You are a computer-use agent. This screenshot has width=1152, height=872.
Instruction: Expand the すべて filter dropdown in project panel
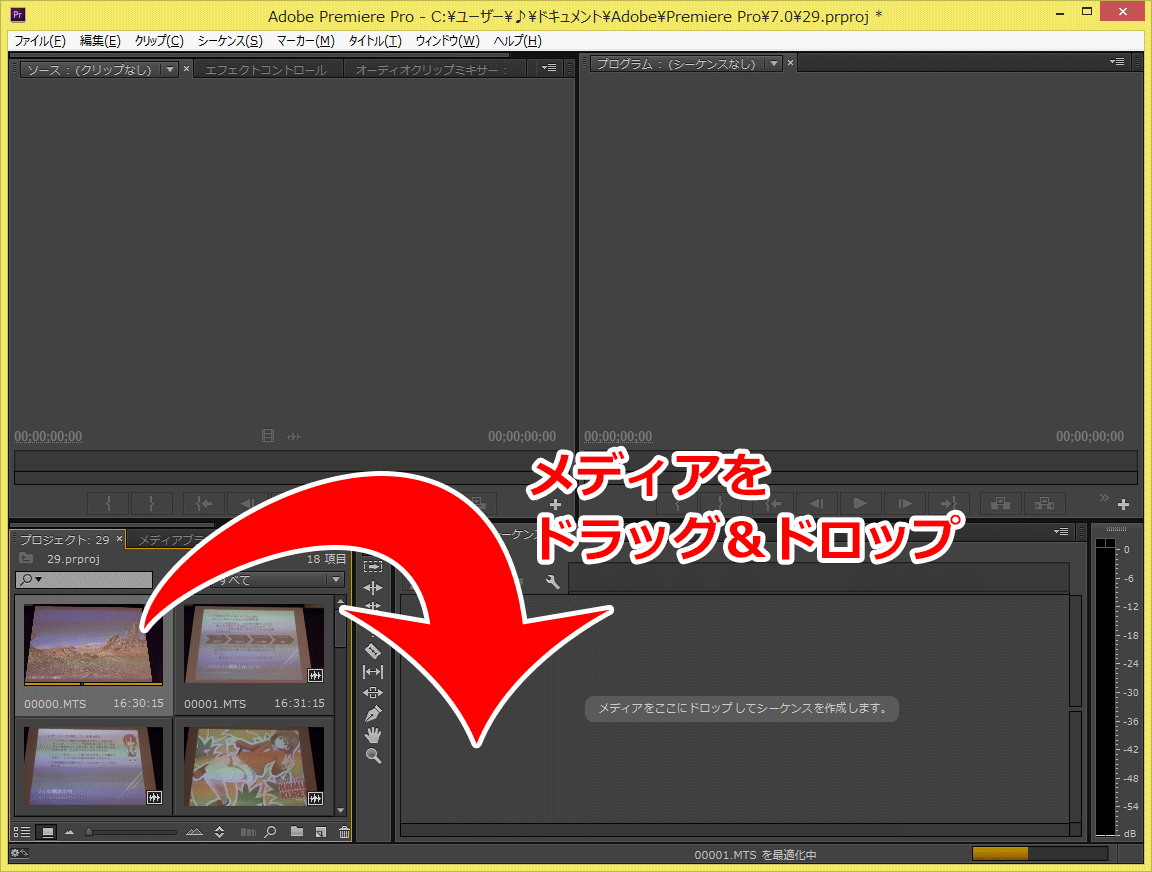[x=336, y=580]
